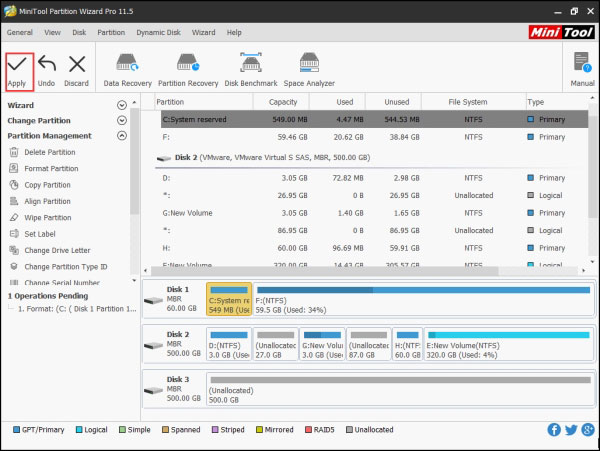Click the Apply checkmark icon
The height and width of the screenshot is (451, 600).
[x=17, y=64]
